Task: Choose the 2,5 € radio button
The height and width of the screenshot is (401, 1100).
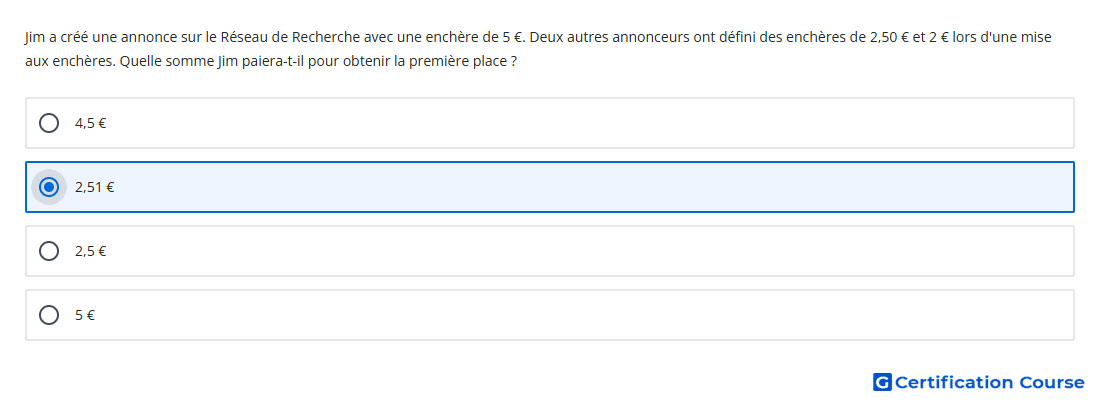Action: [x=49, y=251]
